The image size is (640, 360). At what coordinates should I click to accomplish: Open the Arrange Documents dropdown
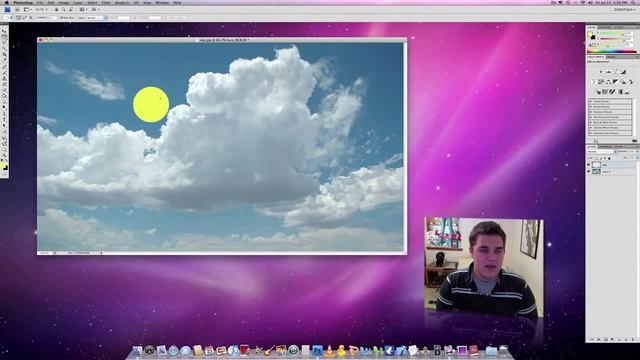coord(83,9)
